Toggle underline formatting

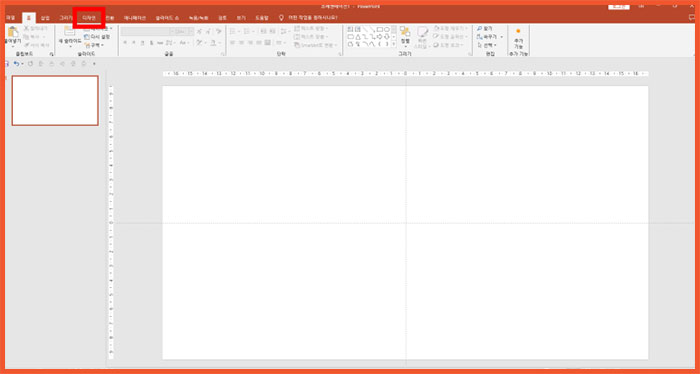pyautogui.click(x=142, y=42)
